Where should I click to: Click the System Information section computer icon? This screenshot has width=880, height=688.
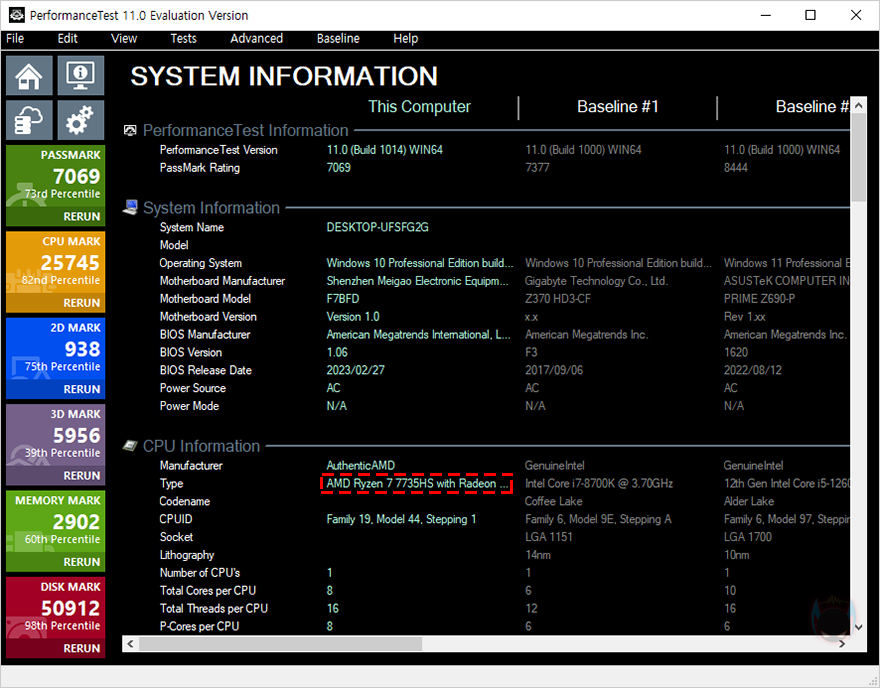130,208
